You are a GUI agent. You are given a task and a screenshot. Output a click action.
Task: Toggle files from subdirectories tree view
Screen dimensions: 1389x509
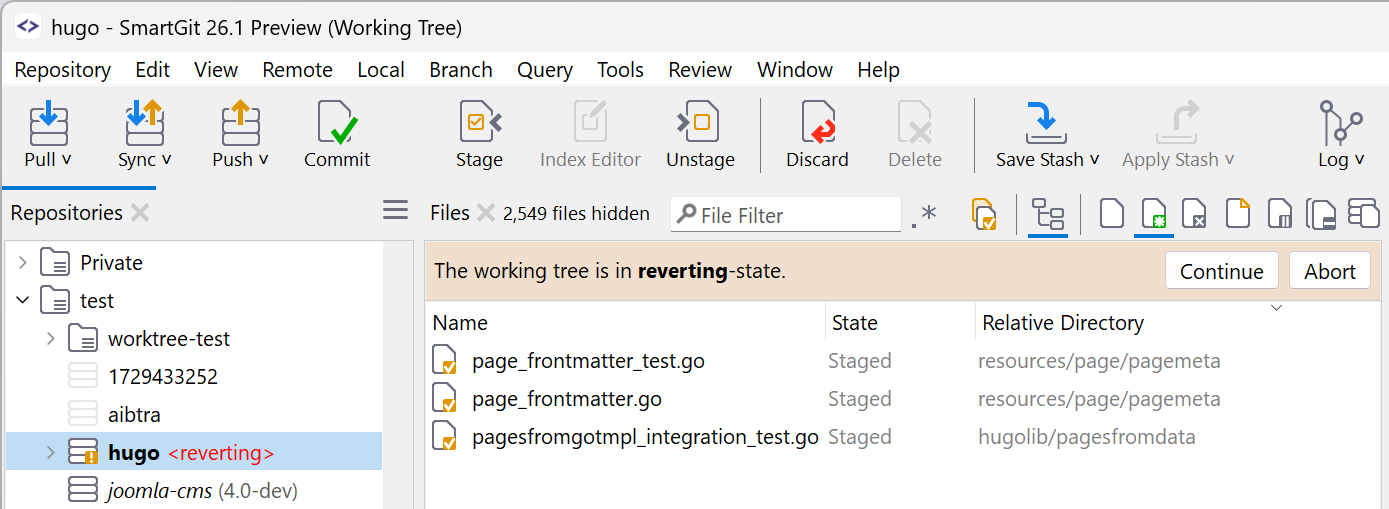pos(1048,214)
